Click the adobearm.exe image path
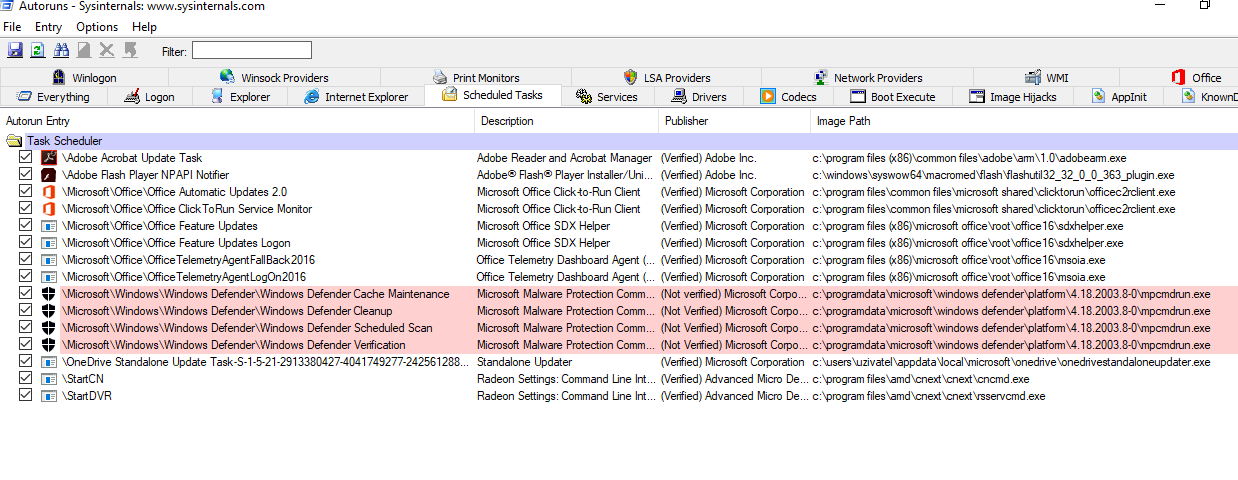Viewport: 1238px width, 480px height. coord(969,158)
